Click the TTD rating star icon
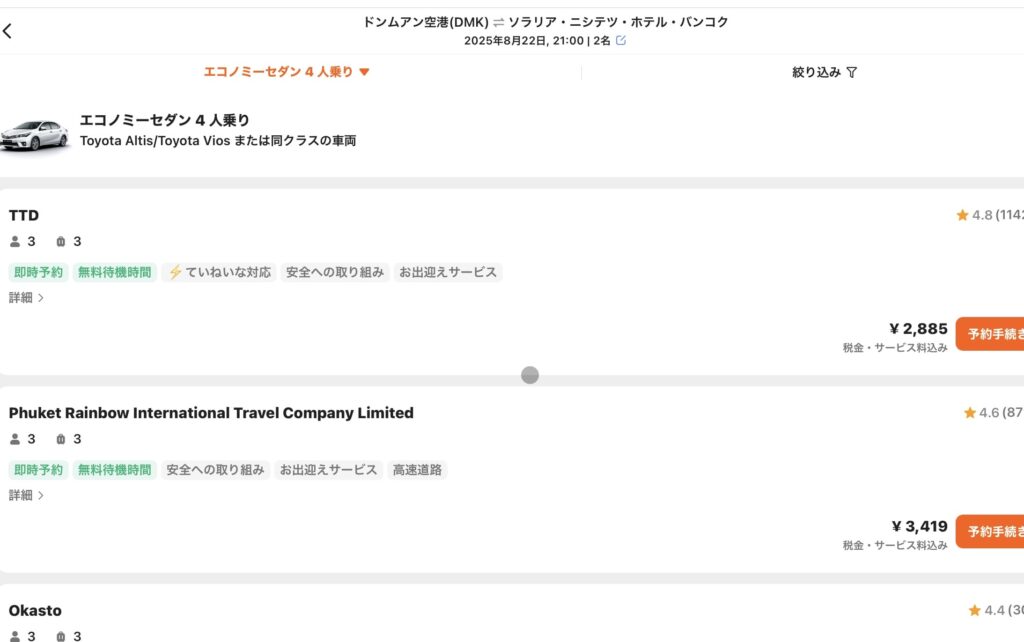 click(x=962, y=215)
